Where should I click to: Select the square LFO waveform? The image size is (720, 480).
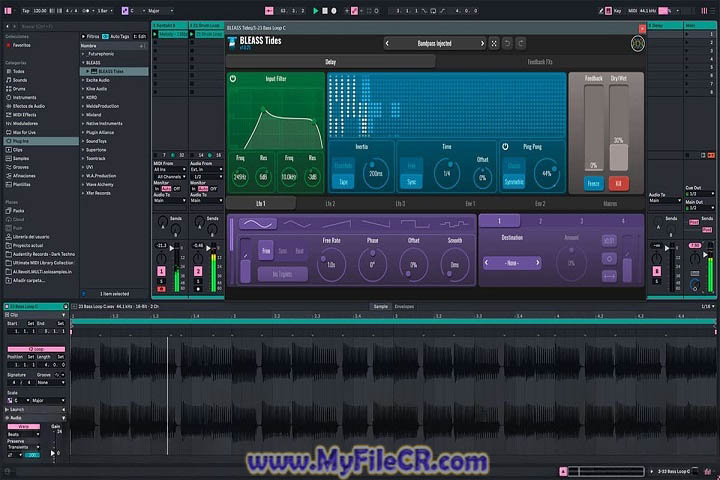415,224
